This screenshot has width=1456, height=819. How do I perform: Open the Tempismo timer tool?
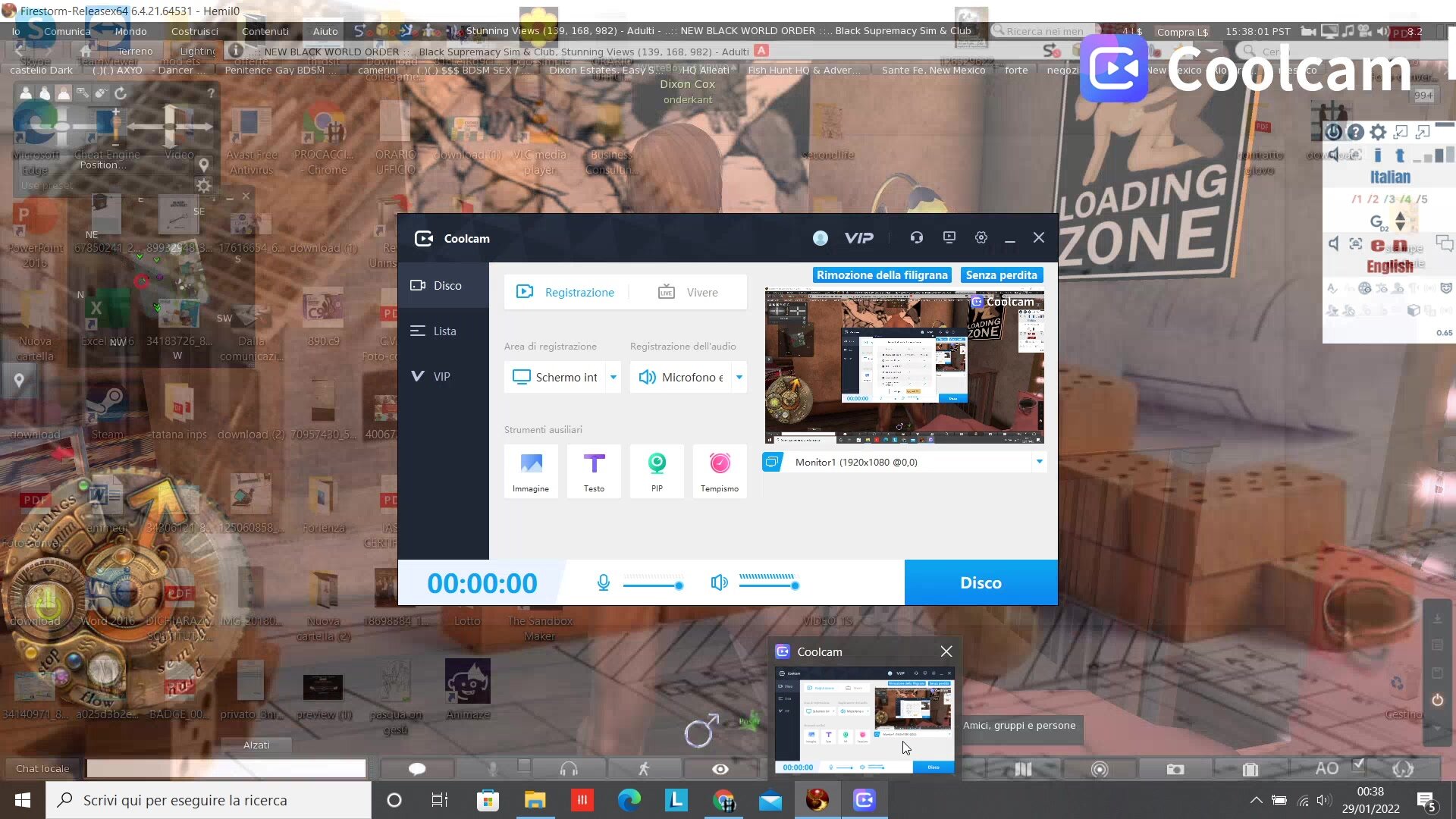720,471
